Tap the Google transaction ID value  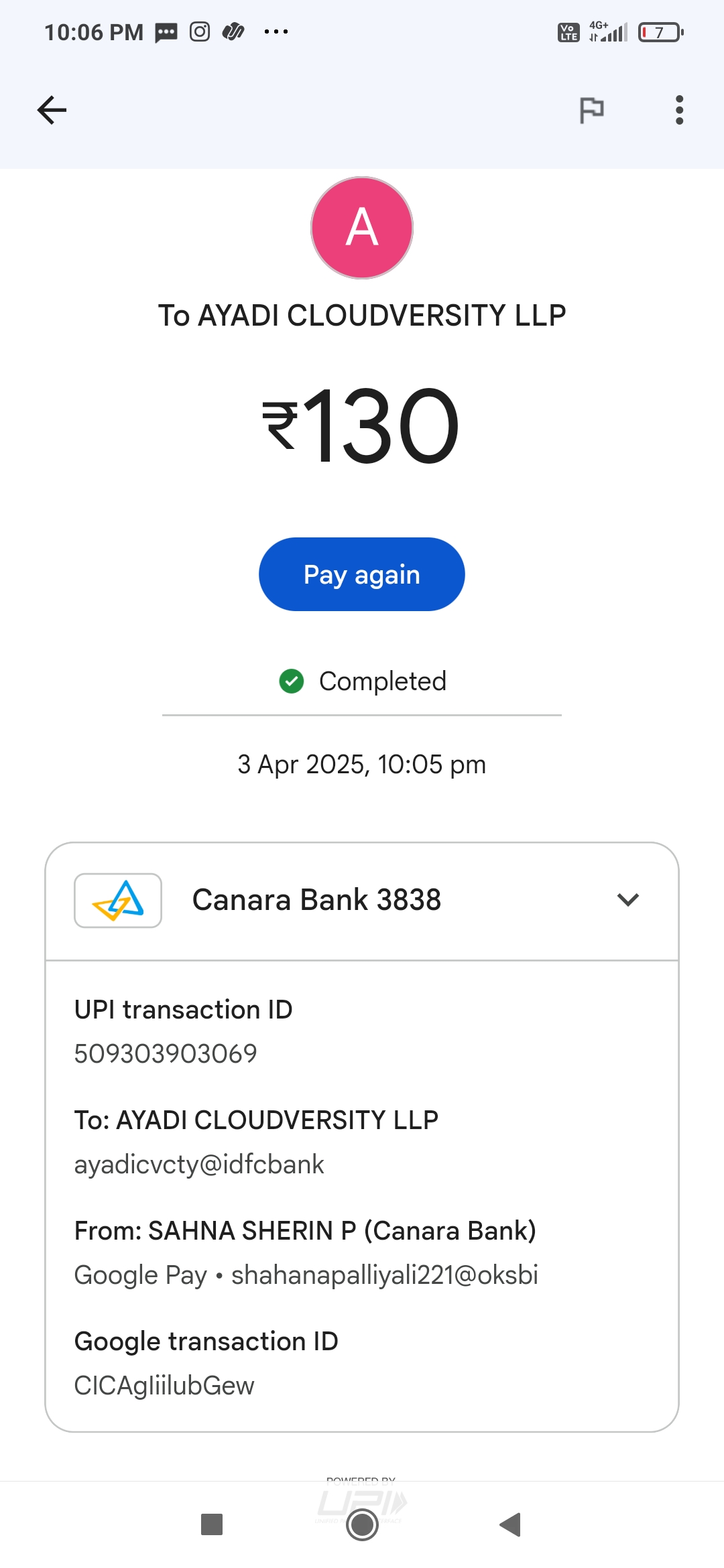[164, 1386]
